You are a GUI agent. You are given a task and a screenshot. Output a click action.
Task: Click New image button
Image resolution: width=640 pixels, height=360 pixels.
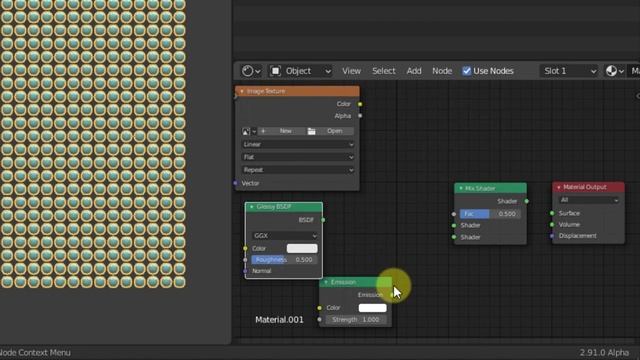pos(281,131)
